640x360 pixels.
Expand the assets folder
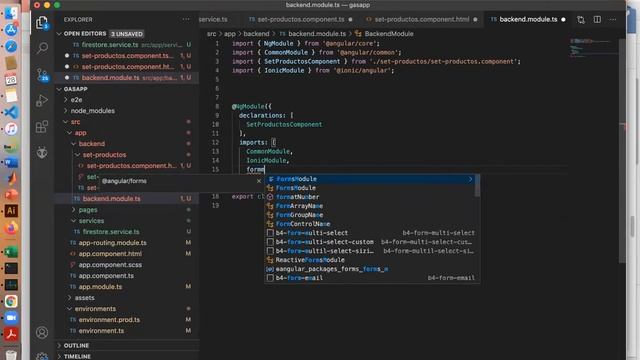coord(70,298)
